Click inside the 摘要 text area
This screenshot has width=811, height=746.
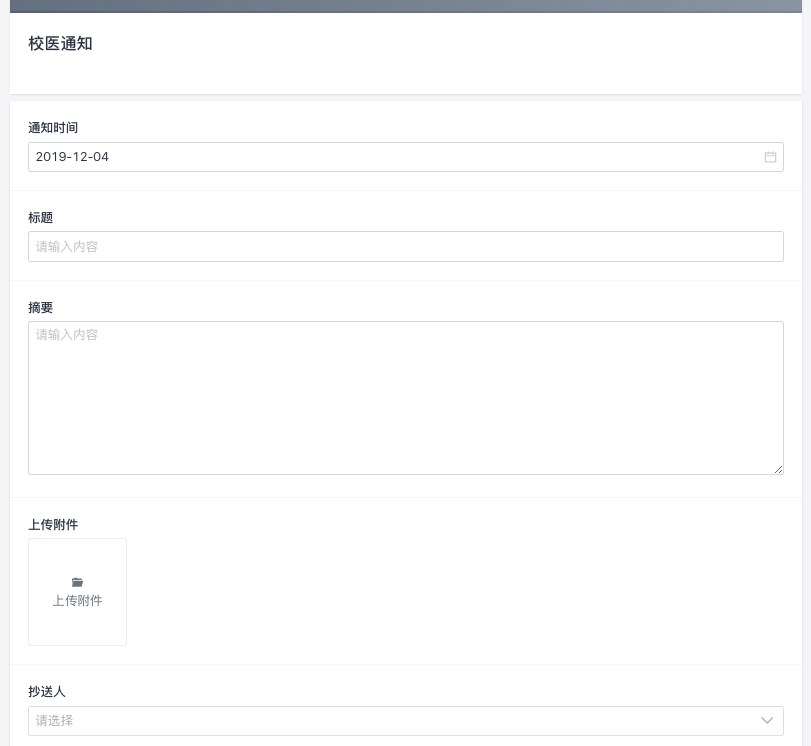(406, 398)
